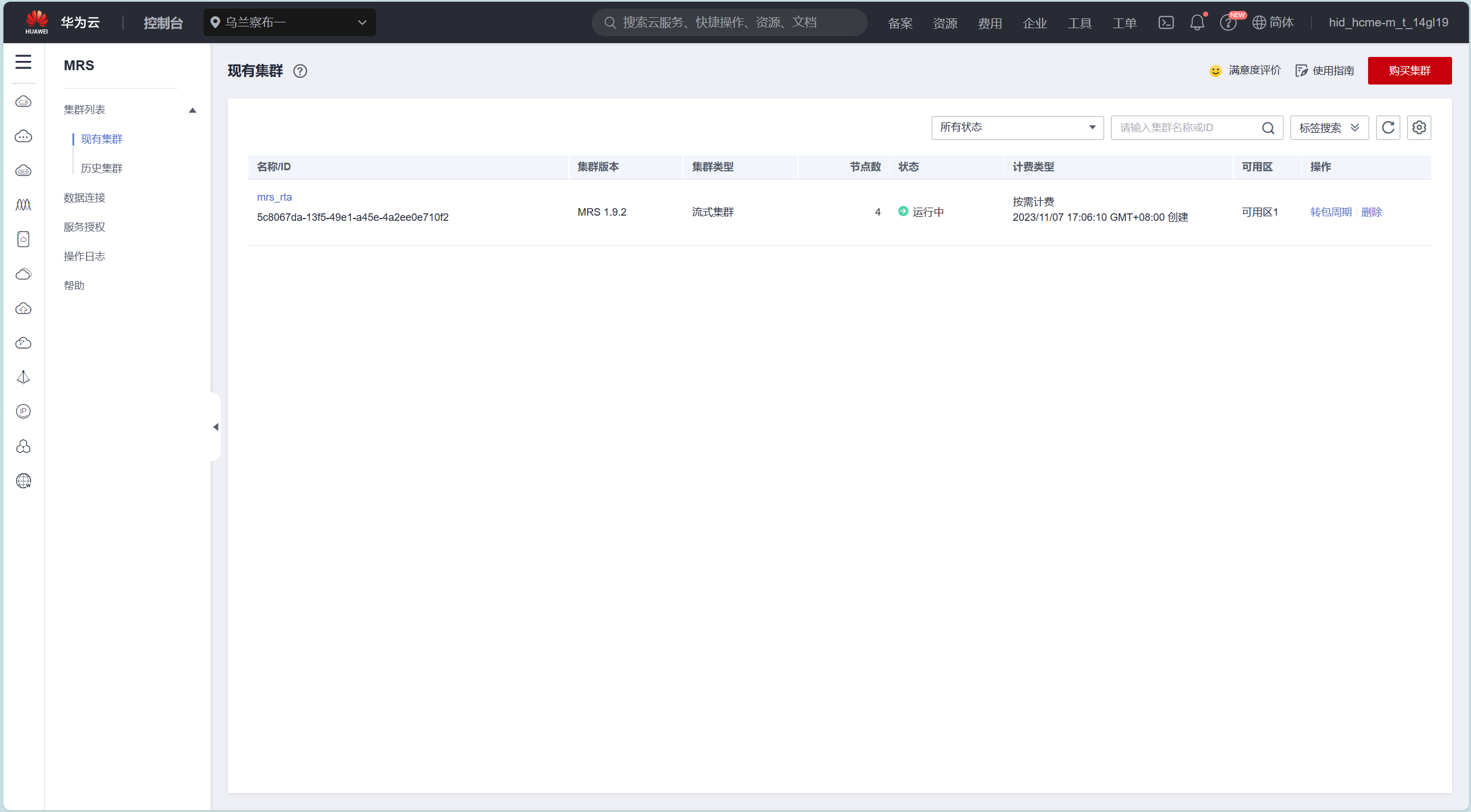Refresh the cluster list
Screen dimensions: 1471x812
(x=1388, y=128)
